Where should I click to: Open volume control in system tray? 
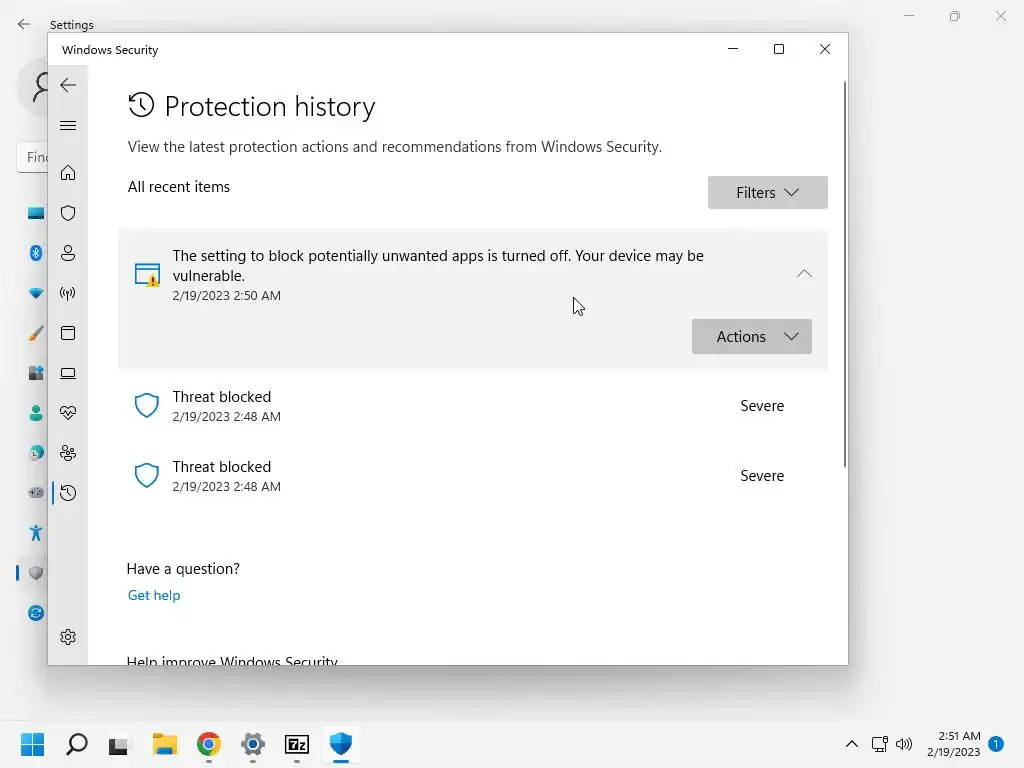(904, 744)
